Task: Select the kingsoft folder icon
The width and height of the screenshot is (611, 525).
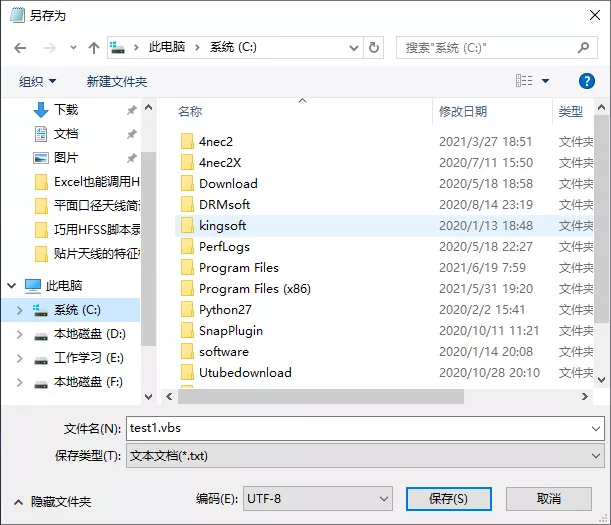Action: (x=187, y=225)
